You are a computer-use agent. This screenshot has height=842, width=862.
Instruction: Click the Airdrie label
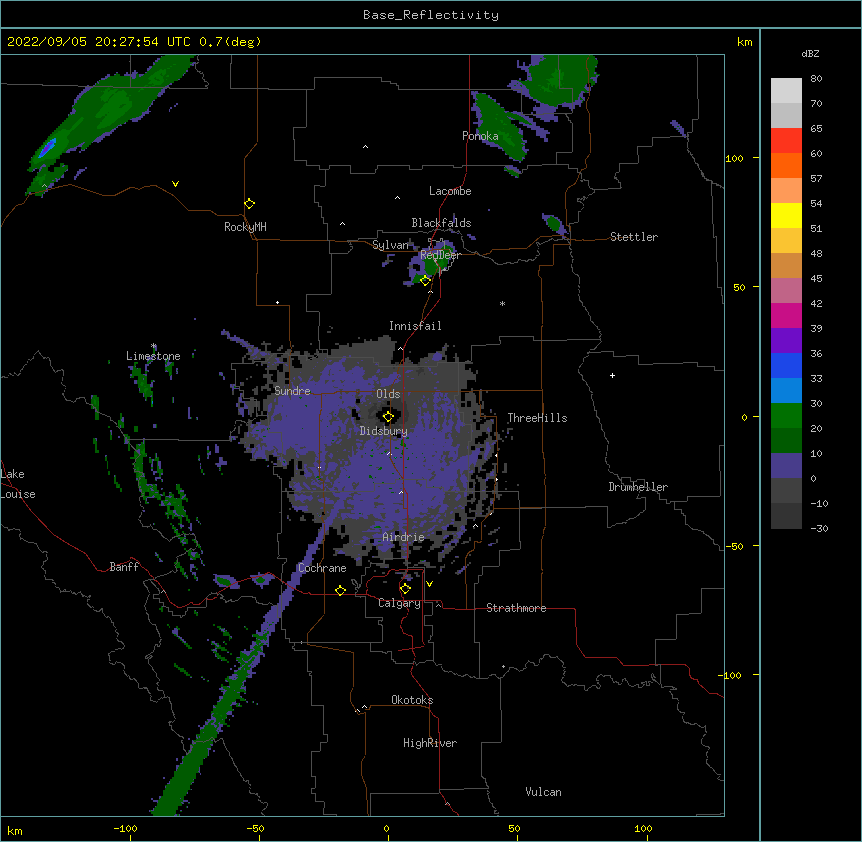click(x=404, y=537)
